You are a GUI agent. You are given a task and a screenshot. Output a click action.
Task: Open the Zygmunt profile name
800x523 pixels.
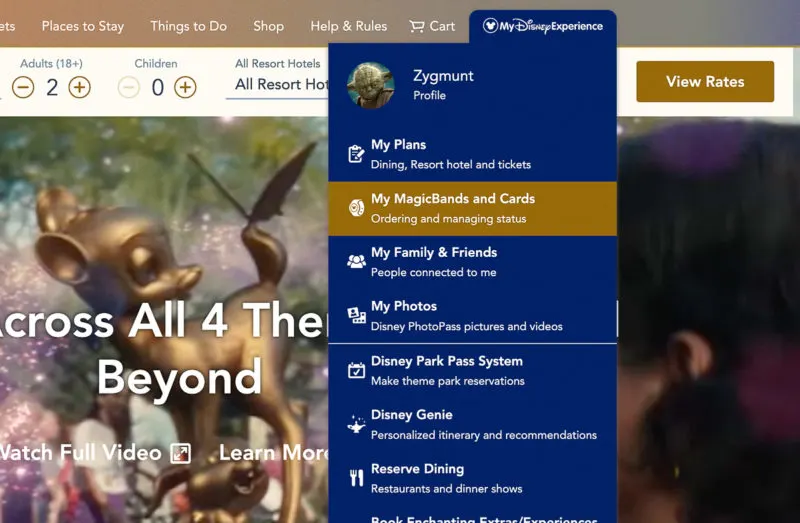coord(443,76)
